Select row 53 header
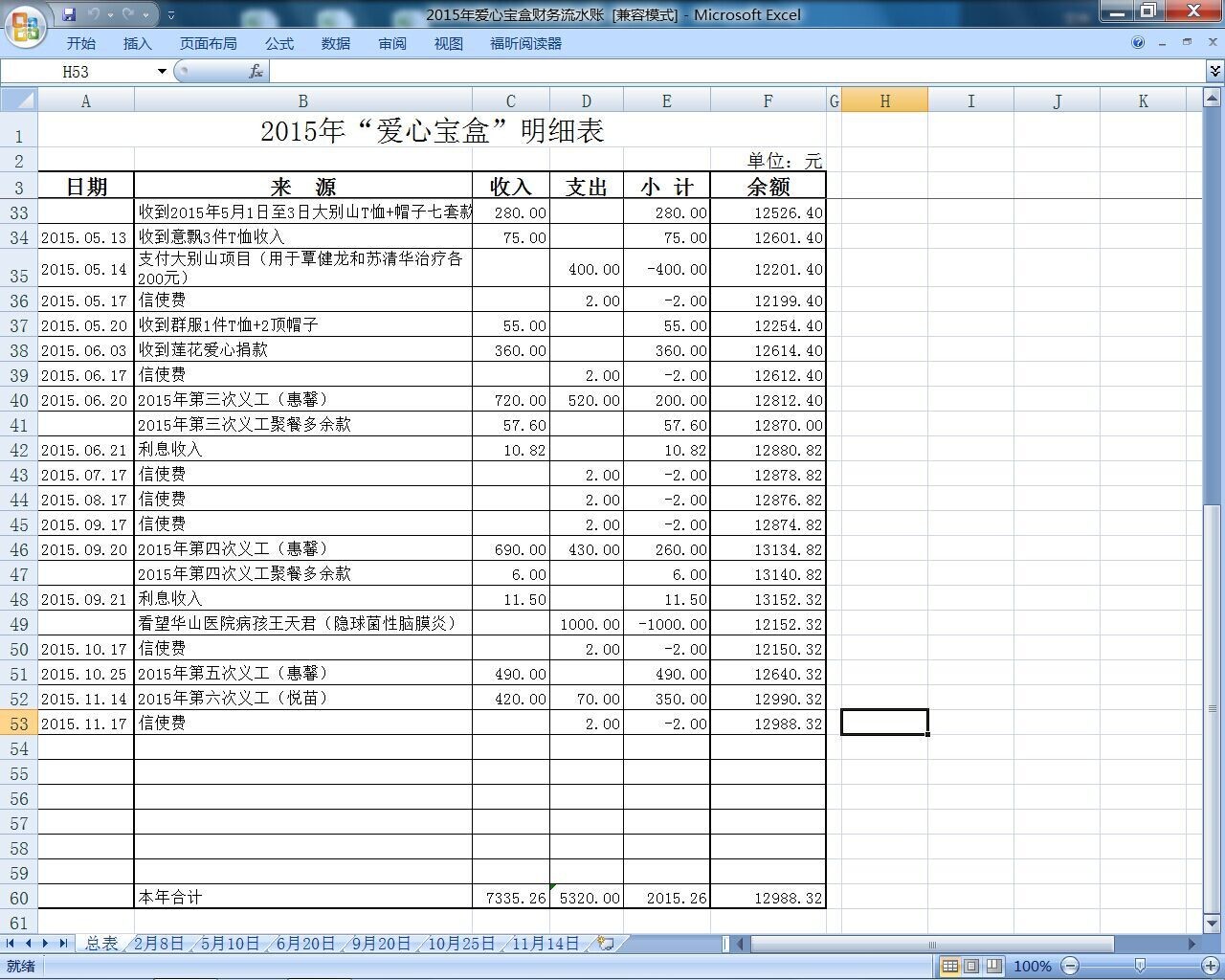Viewport: 1225px width, 980px height. pos(19,724)
